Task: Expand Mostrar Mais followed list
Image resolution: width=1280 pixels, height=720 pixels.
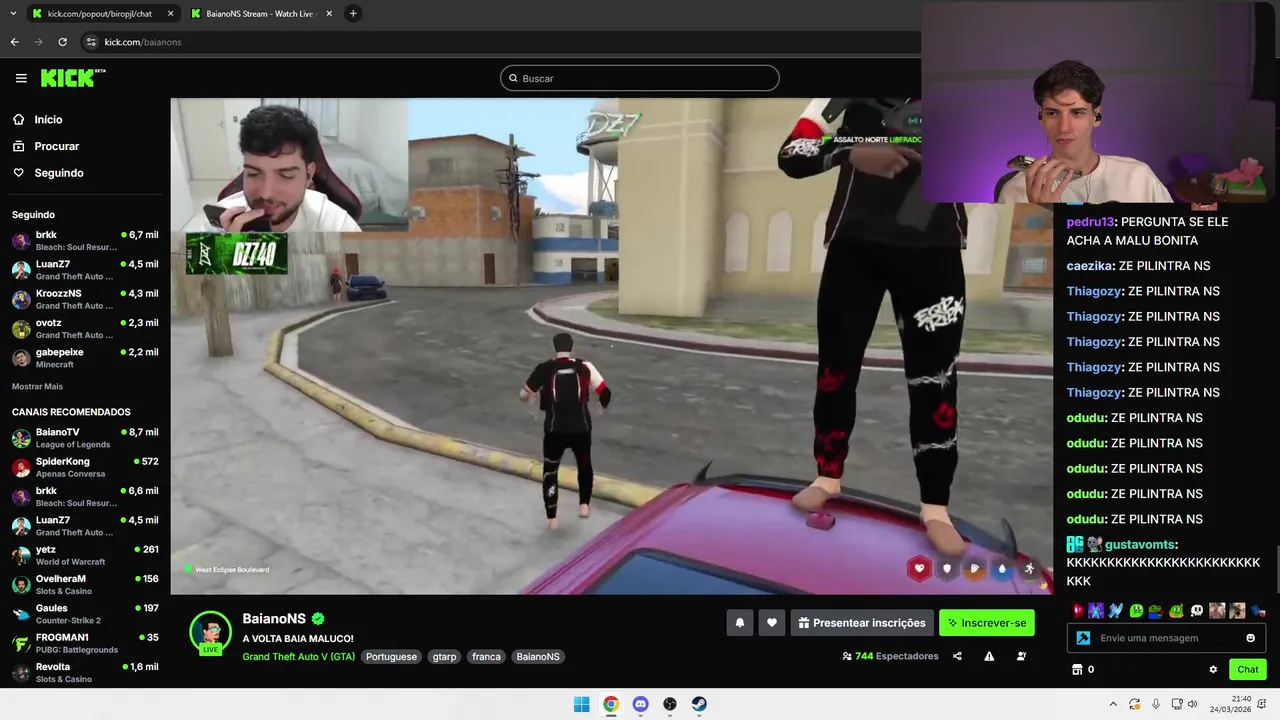Action: [x=37, y=386]
